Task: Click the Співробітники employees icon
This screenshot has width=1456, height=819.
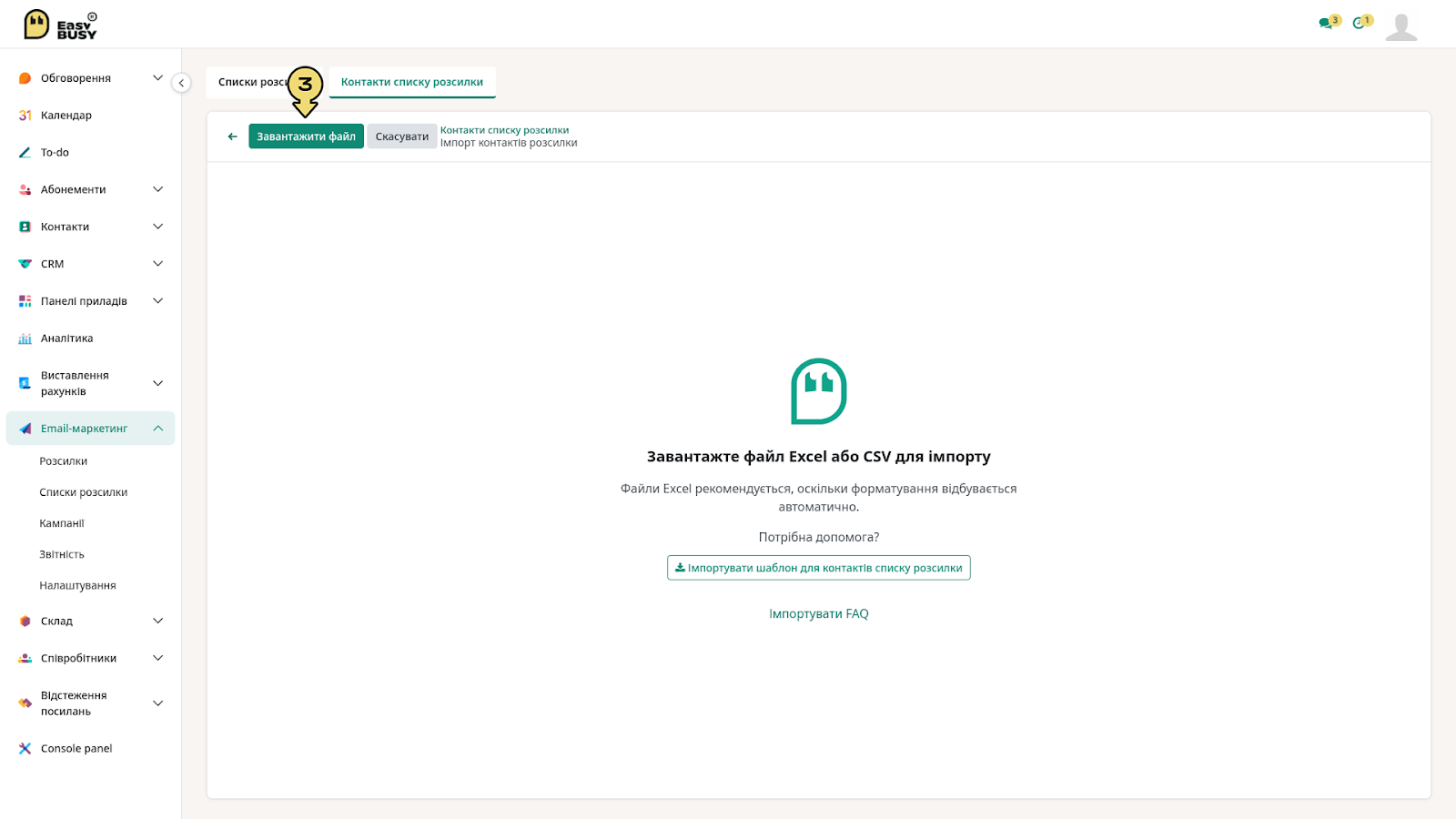Action: (x=25, y=658)
